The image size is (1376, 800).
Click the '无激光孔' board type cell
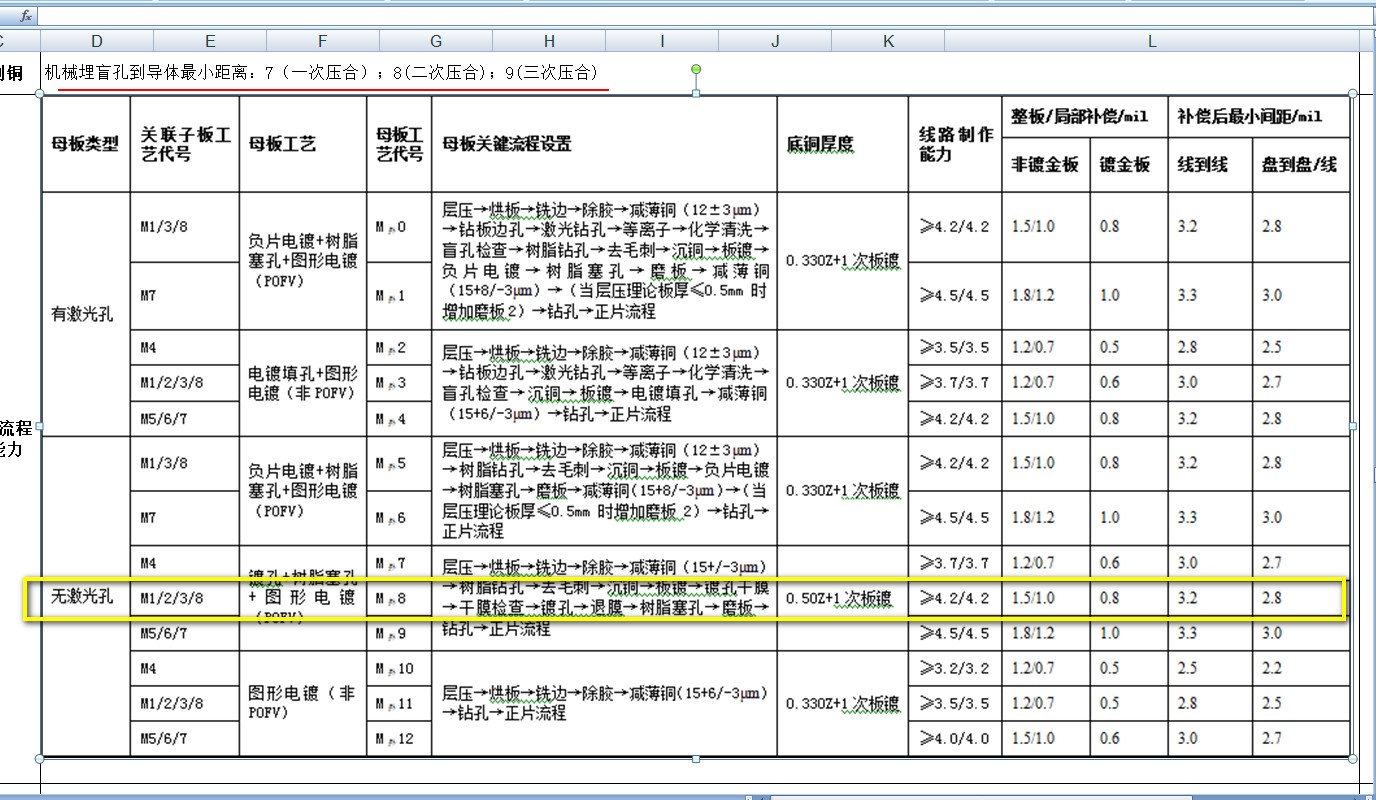coord(85,597)
